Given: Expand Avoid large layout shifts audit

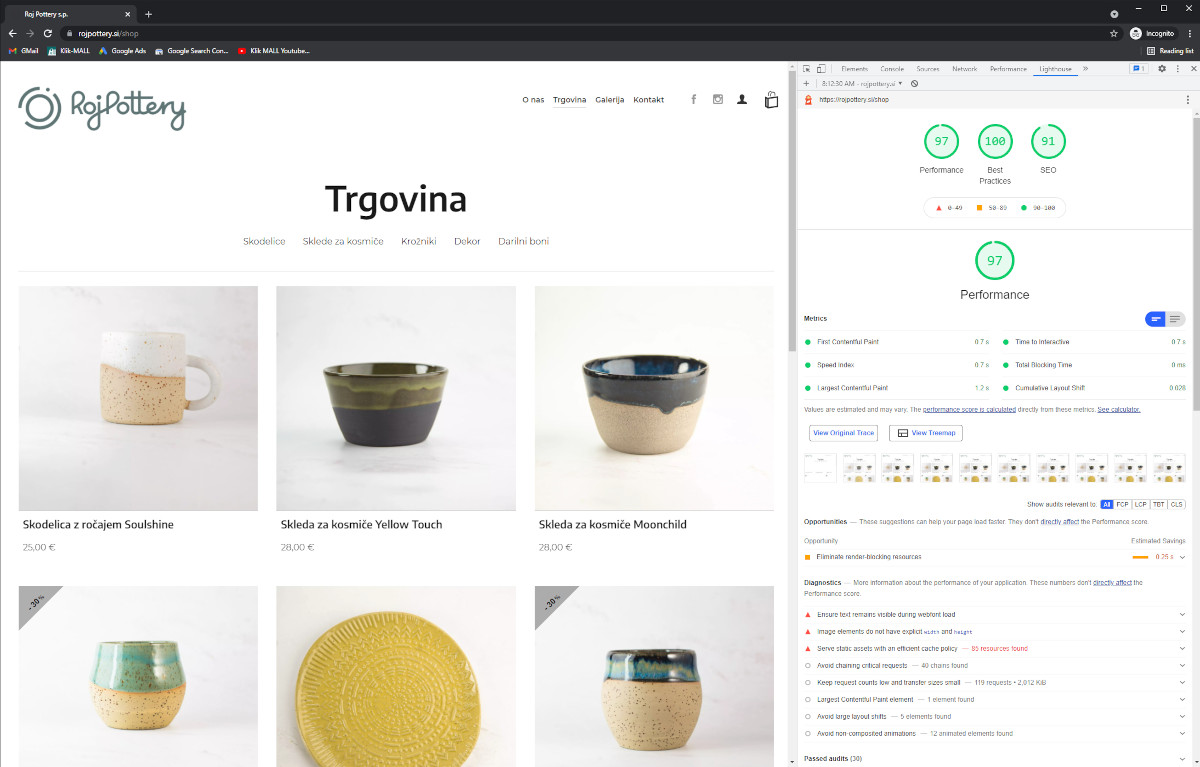Looking at the screenshot, I should point(995,717).
